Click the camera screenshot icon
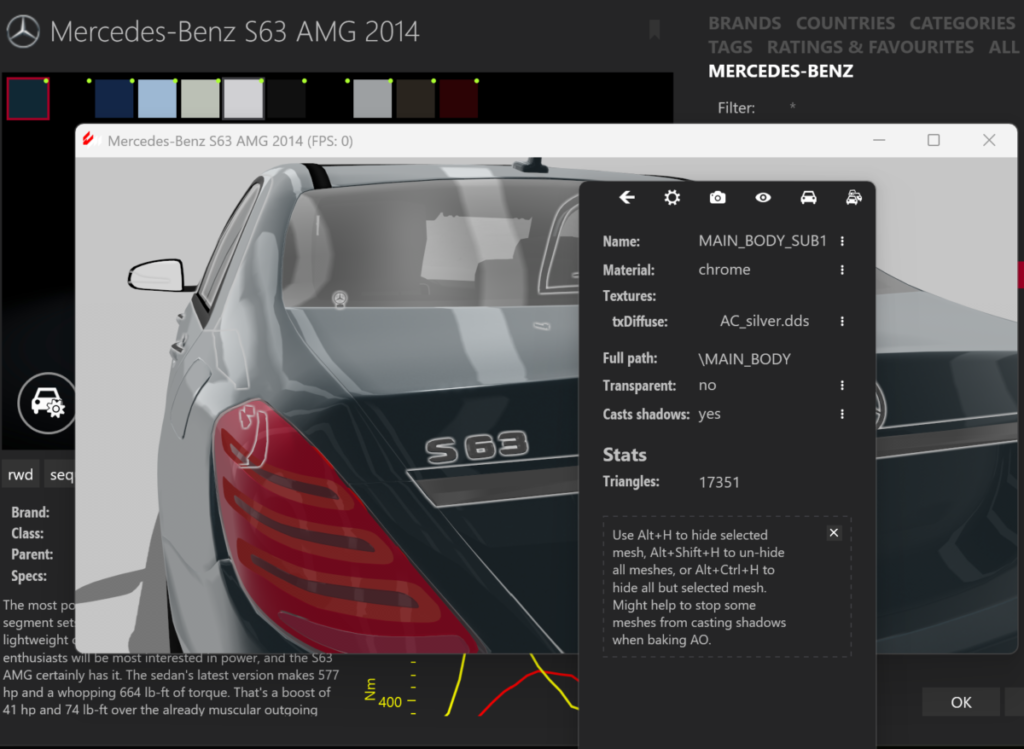The height and width of the screenshot is (749, 1024). [718, 197]
